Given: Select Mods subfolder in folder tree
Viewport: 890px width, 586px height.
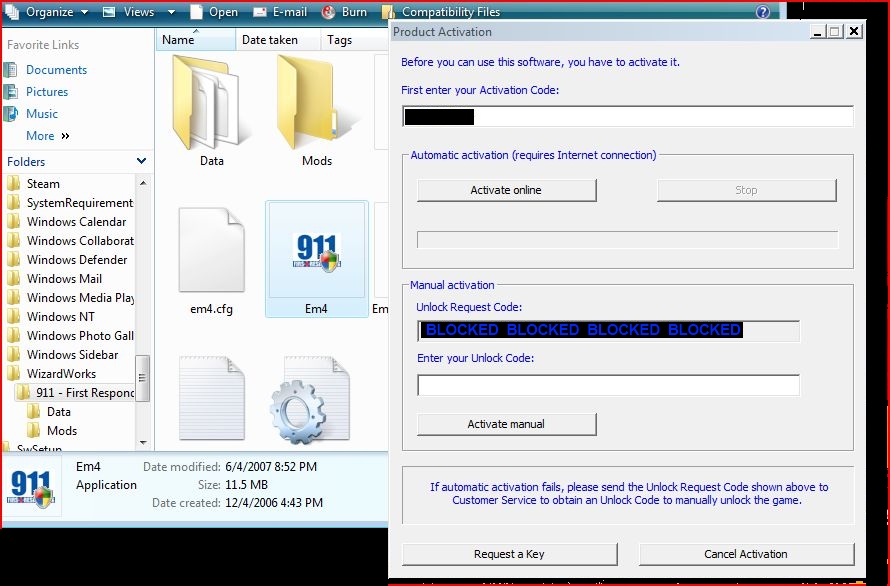Looking at the screenshot, I should pos(62,431).
